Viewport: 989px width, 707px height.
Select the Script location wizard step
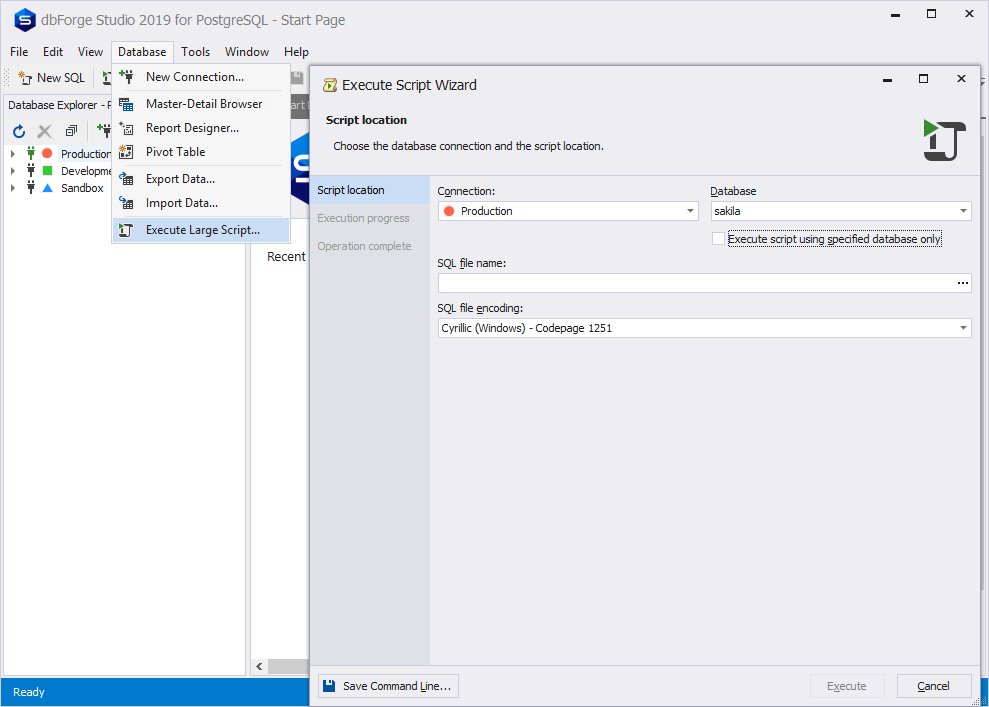[370, 190]
